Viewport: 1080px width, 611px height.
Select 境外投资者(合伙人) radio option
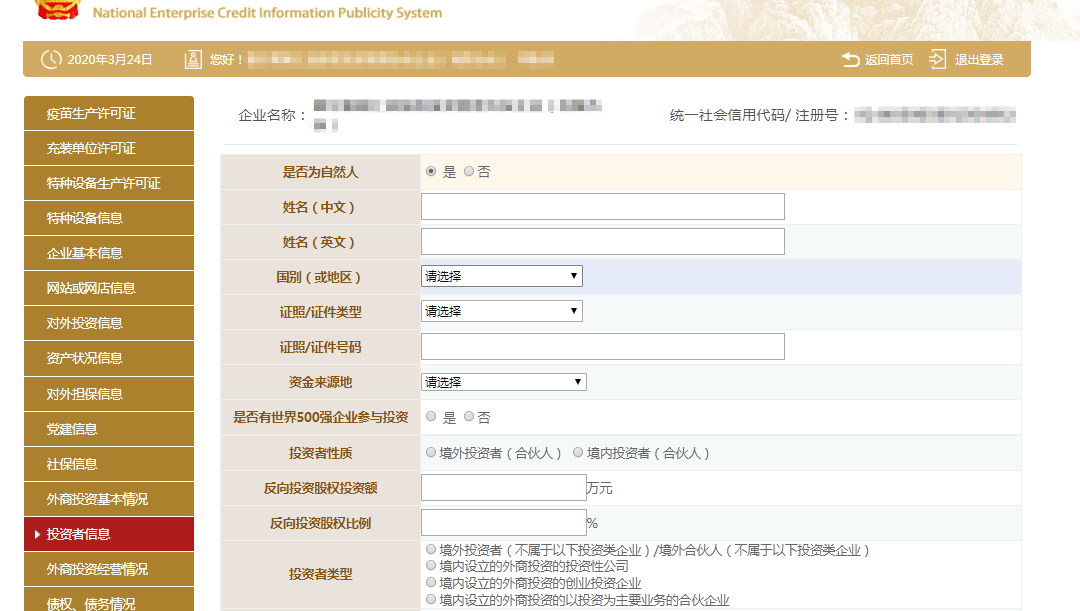point(431,453)
